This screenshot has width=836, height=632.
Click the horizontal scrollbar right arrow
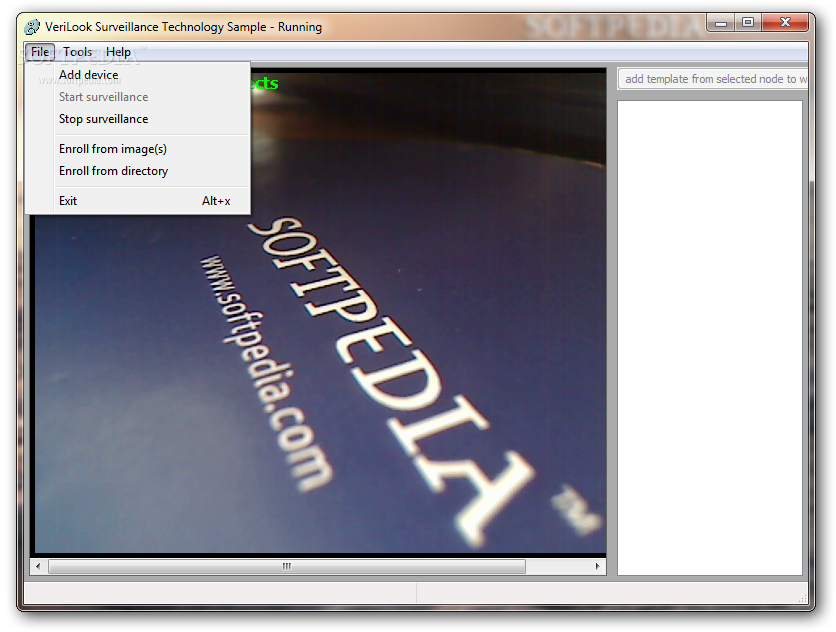click(x=598, y=566)
